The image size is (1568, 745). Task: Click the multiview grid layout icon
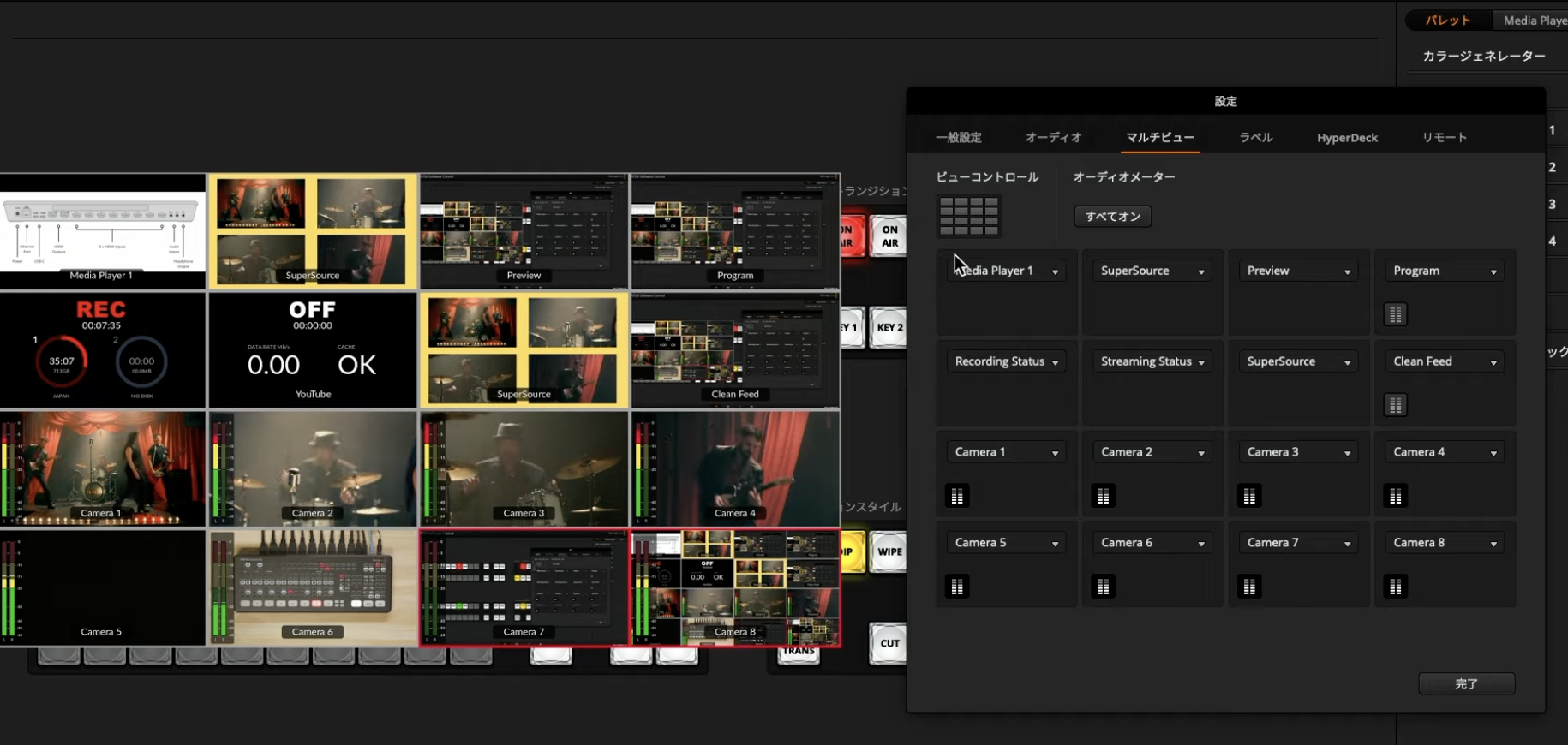pyautogui.click(x=968, y=216)
